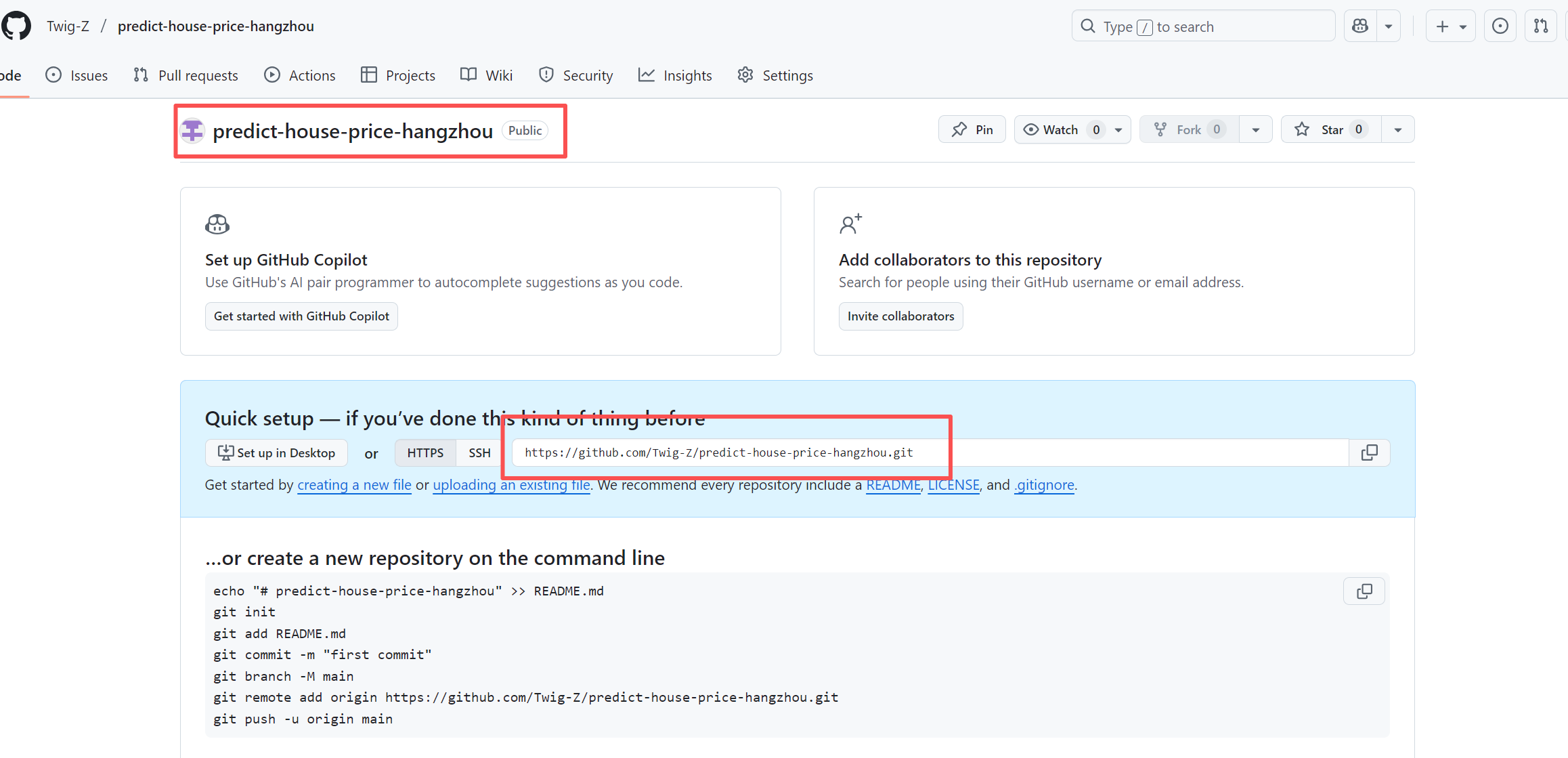Open the Star lists dropdown arrow
This screenshot has width=1568, height=758.
tap(1397, 129)
